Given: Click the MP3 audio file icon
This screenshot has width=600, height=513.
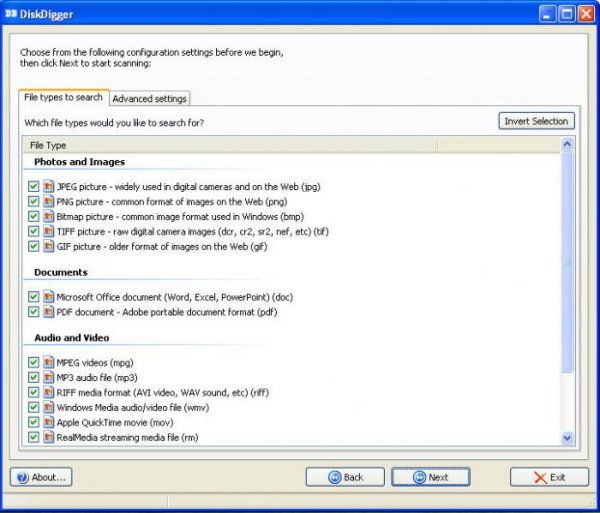Looking at the screenshot, I should click(48, 377).
